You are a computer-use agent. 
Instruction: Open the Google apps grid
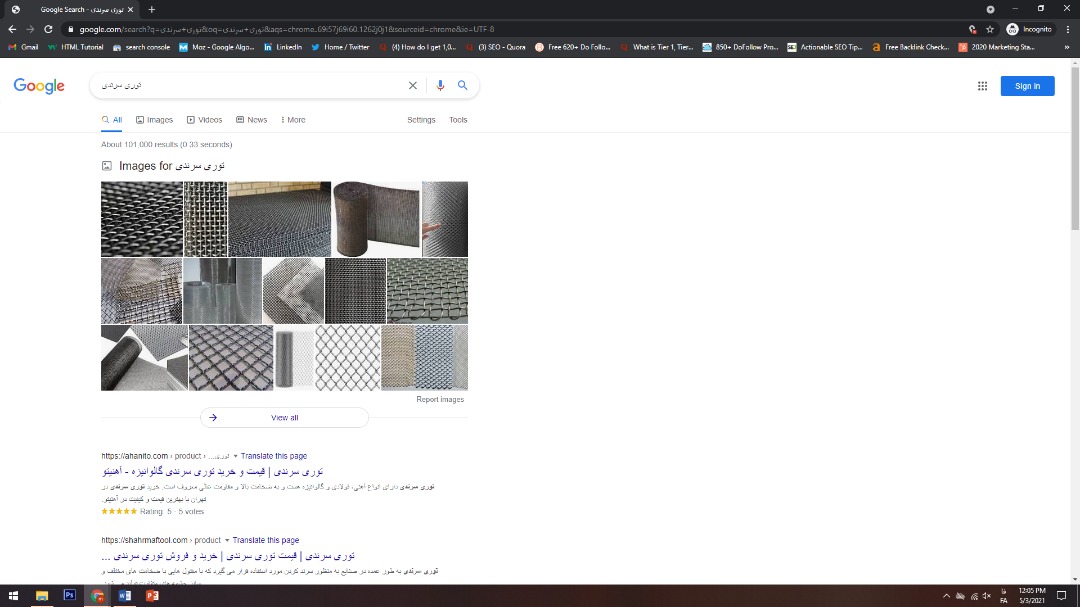(982, 86)
